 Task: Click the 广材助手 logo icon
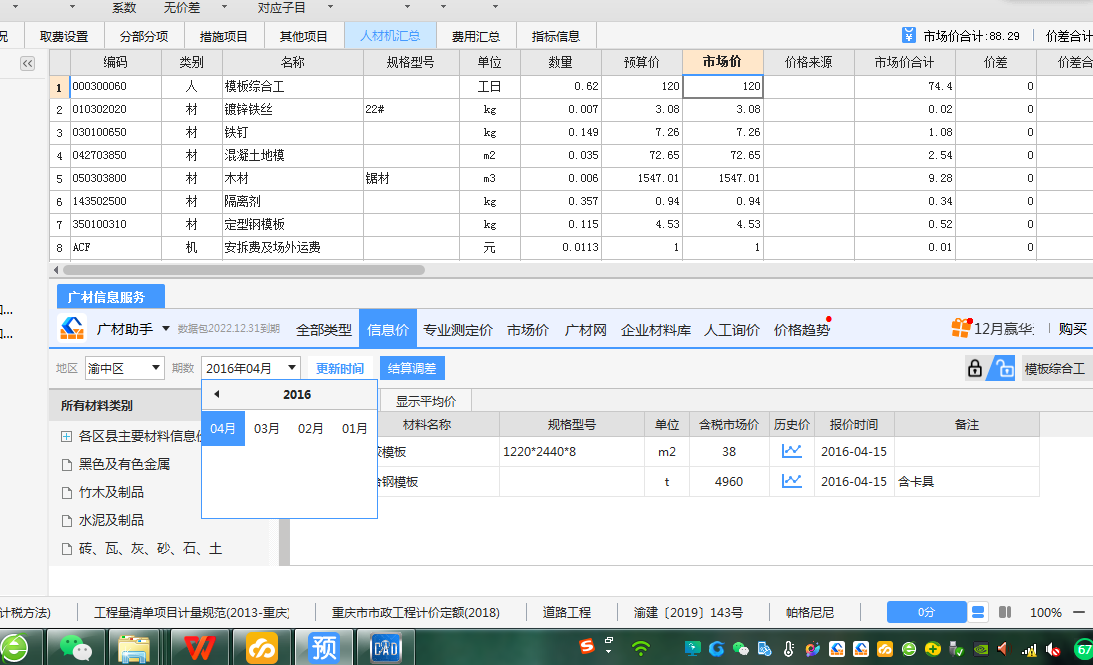(x=72, y=328)
